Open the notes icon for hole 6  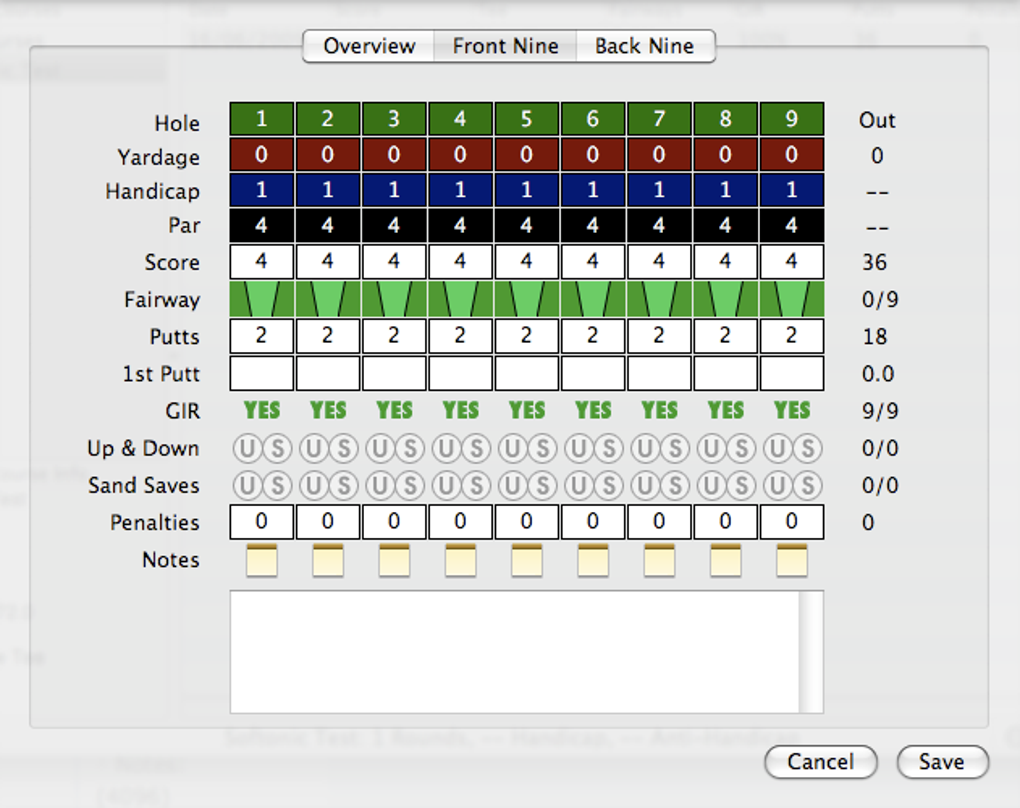point(593,560)
